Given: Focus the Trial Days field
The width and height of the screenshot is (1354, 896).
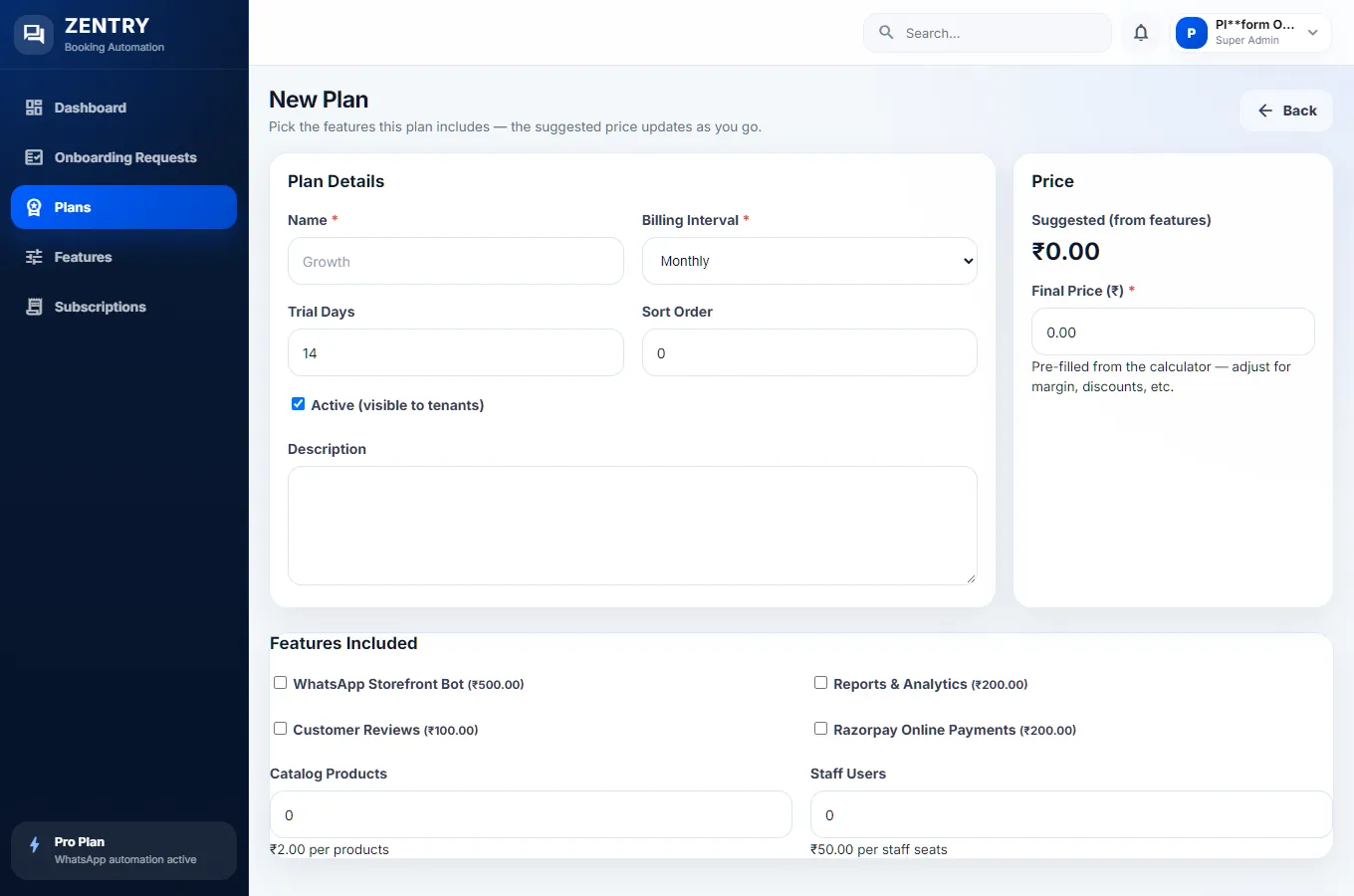Looking at the screenshot, I should pyautogui.click(x=456, y=352).
